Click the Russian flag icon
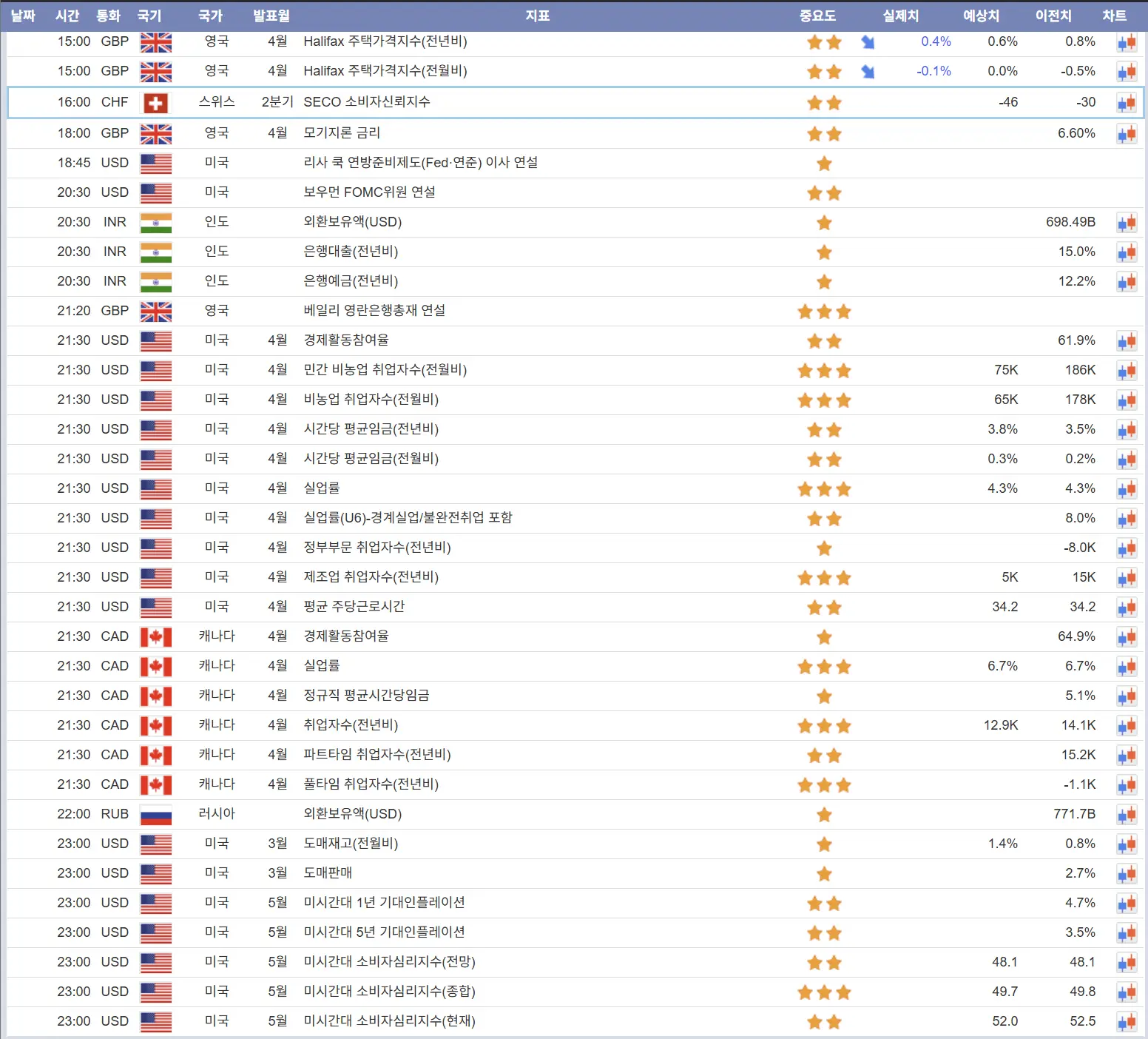Viewport: 1148px width, 1039px height. (x=155, y=815)
